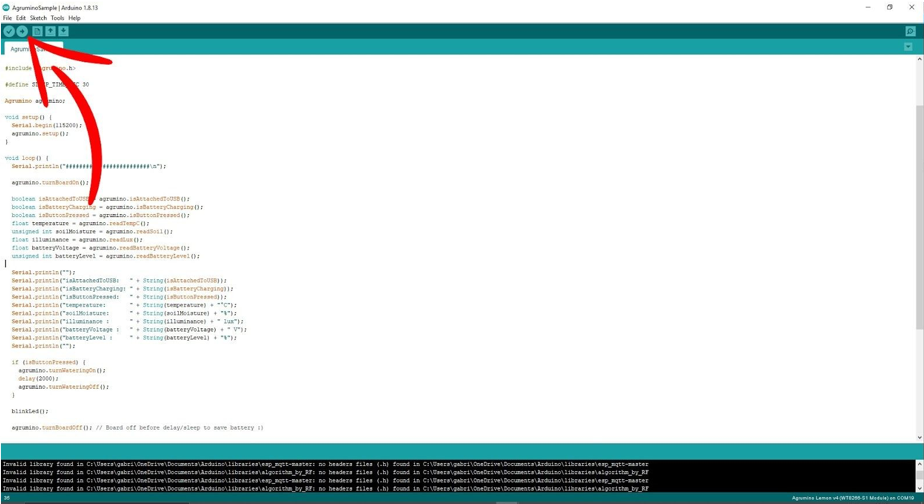This screenshot has height=504, width=924.
Task: Maximize or restore the Arduino window
Action: pos(890,7)
